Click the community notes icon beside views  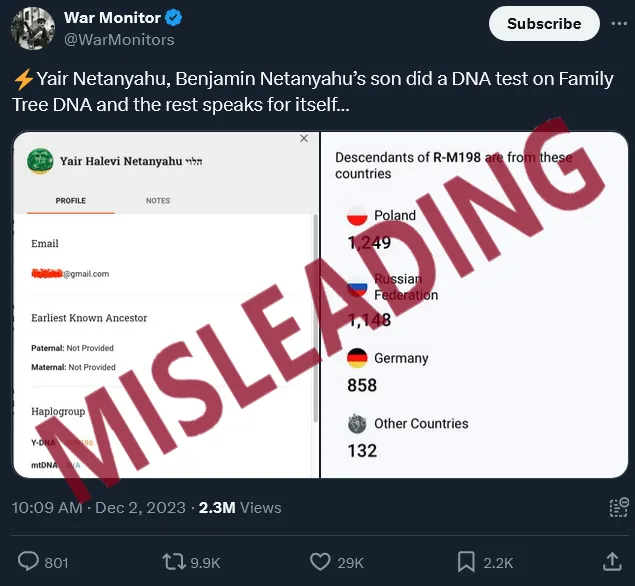click(619, 507)
